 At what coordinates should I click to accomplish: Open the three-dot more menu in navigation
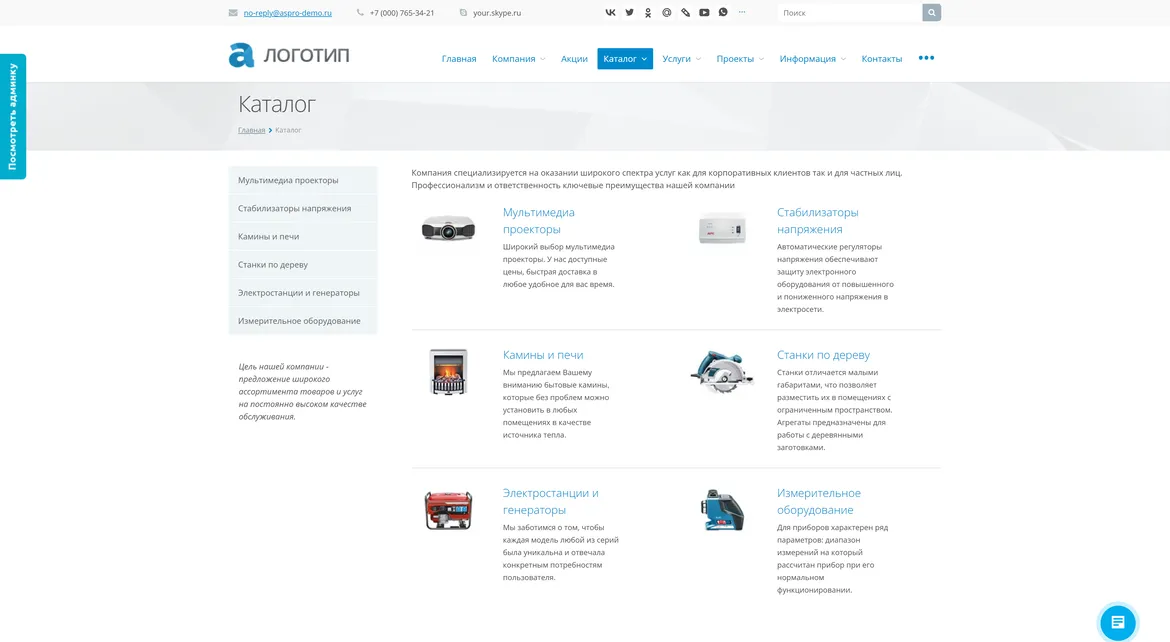926,58
